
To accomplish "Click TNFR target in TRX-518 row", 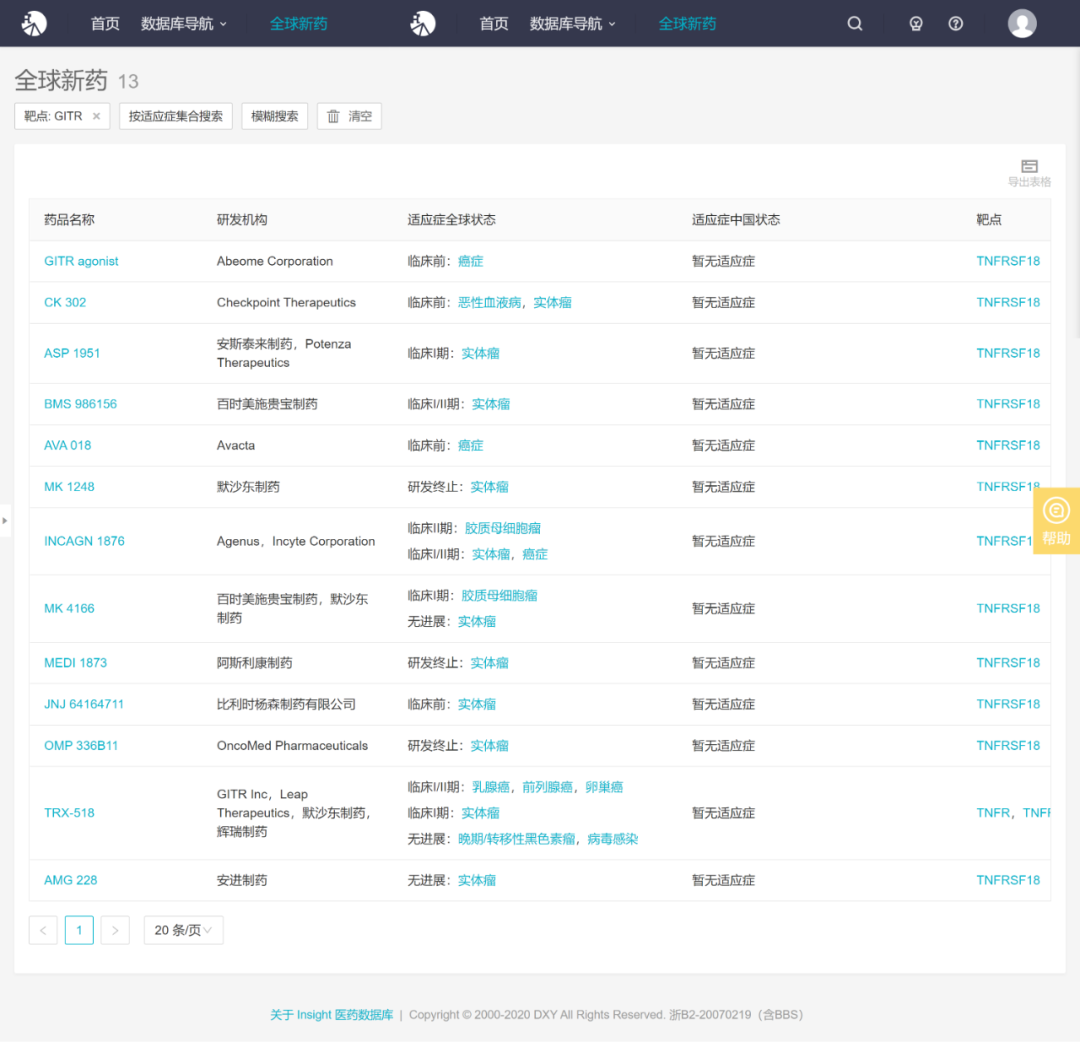I will coord(993,813).
